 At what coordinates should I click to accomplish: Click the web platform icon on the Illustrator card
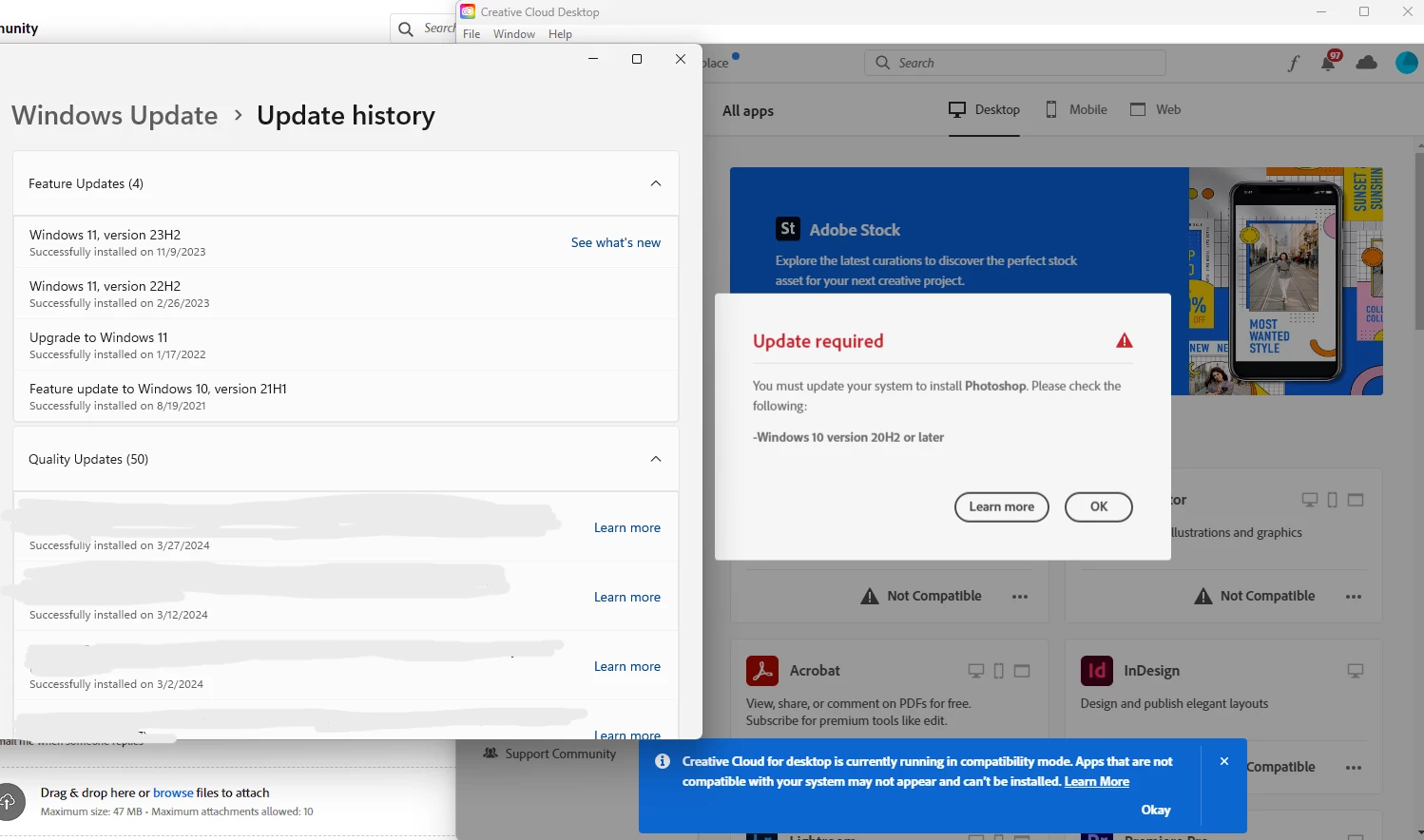(1356, 500)
